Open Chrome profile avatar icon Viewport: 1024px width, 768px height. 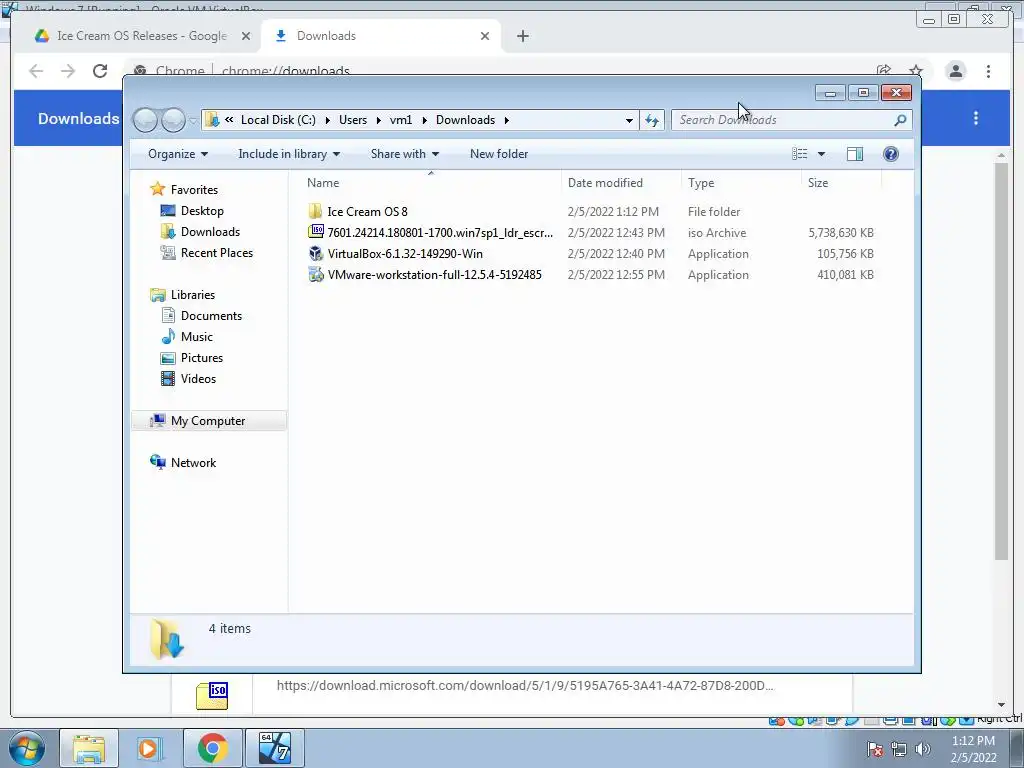click(x=955, y=71)
